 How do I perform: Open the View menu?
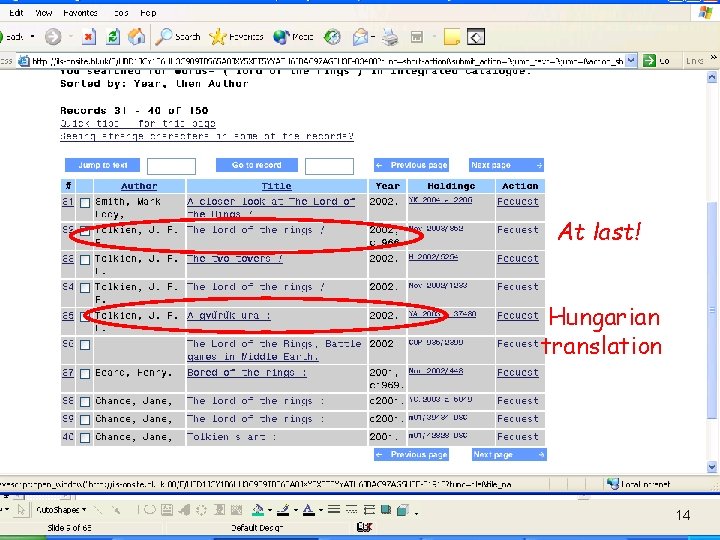pyautogui.click(x=44, y=13)
